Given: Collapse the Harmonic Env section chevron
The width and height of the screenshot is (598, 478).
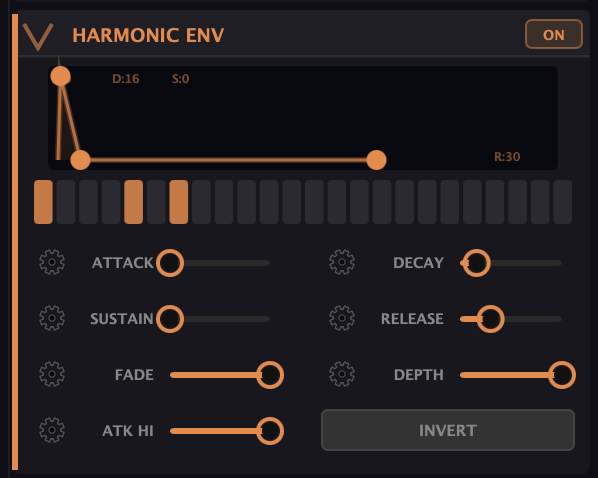Looking at the screenshot, I should (x=38, y=37).
